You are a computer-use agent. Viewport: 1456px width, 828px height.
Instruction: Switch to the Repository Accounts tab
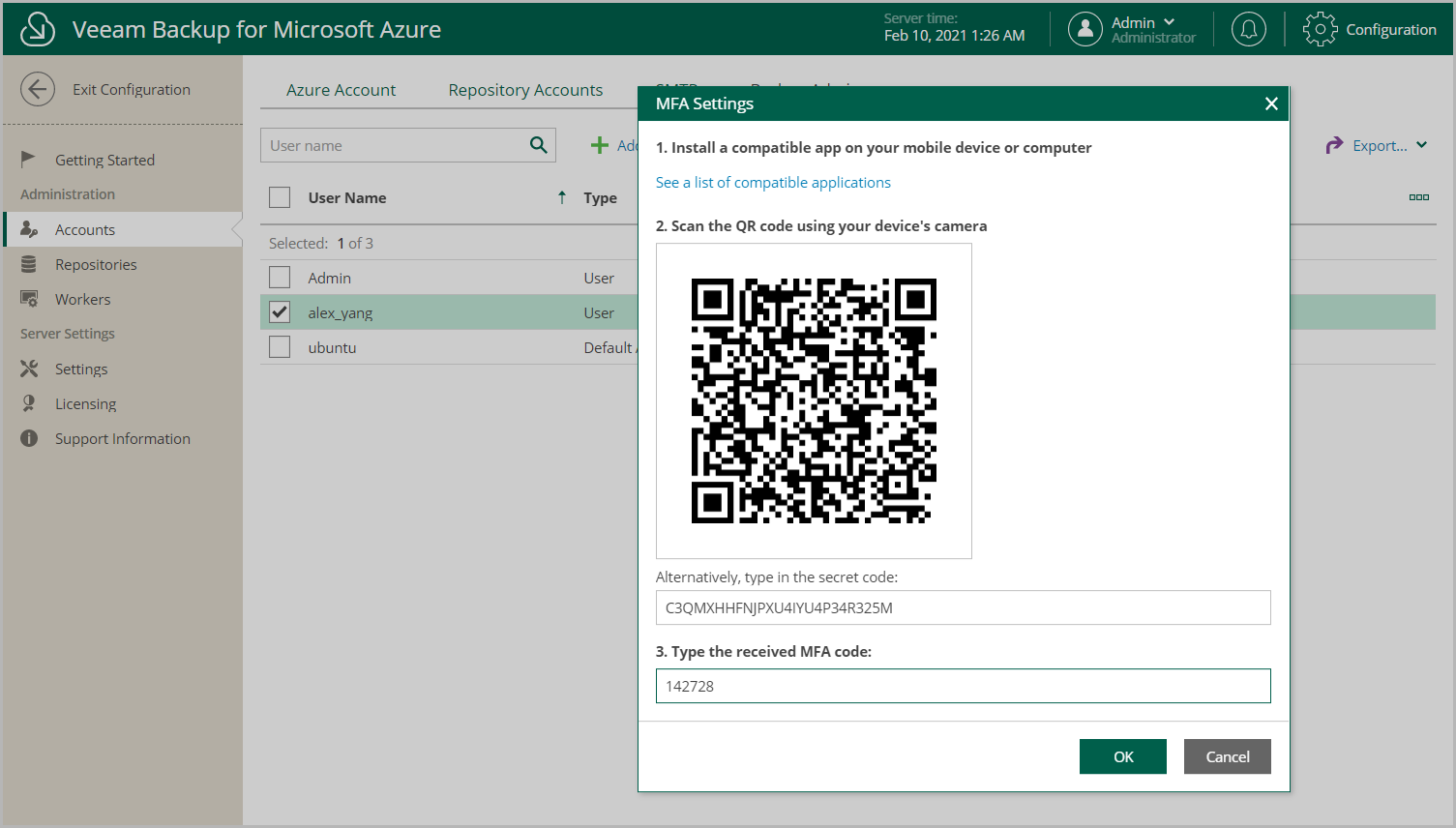pyautogui.click(x=525, y=90)
